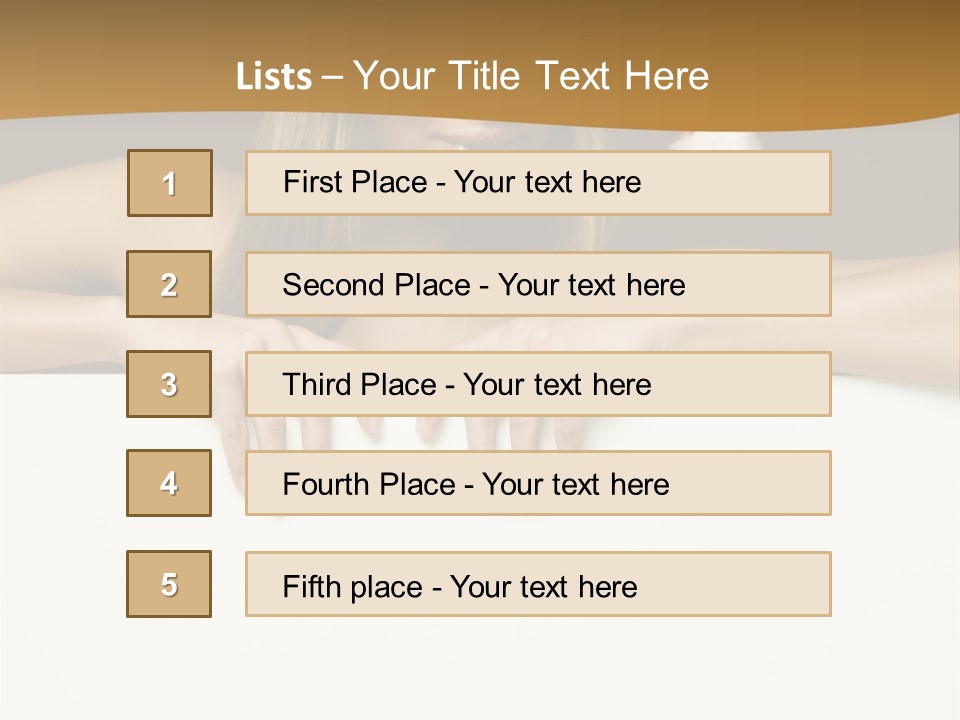Click the word Lists in title
The height and width of the screenshot is (720, 960).
(x=274, y=76)
